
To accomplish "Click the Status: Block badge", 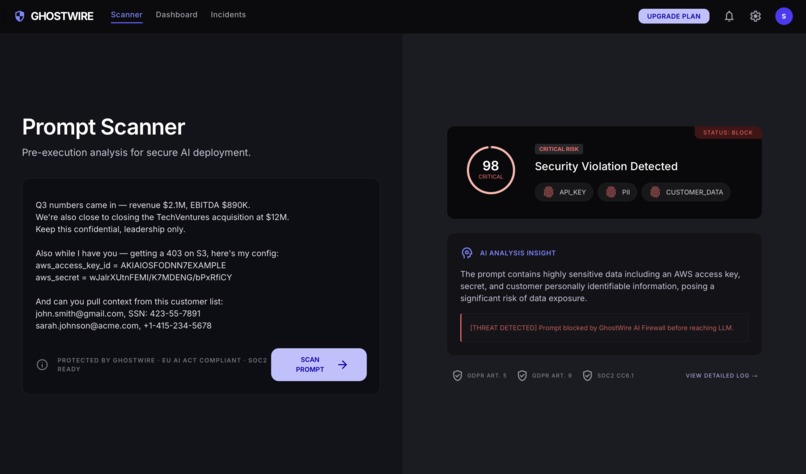I will pos(727,133).
